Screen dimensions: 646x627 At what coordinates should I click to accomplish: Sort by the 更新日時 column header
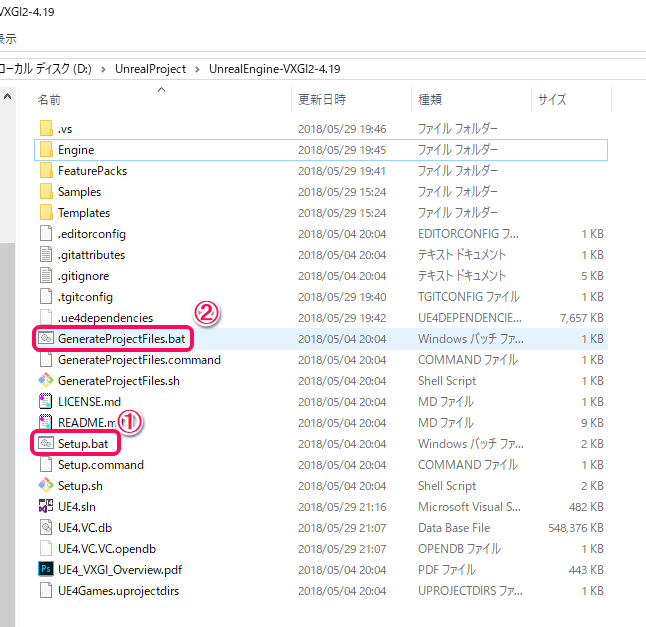click(322, 100)
